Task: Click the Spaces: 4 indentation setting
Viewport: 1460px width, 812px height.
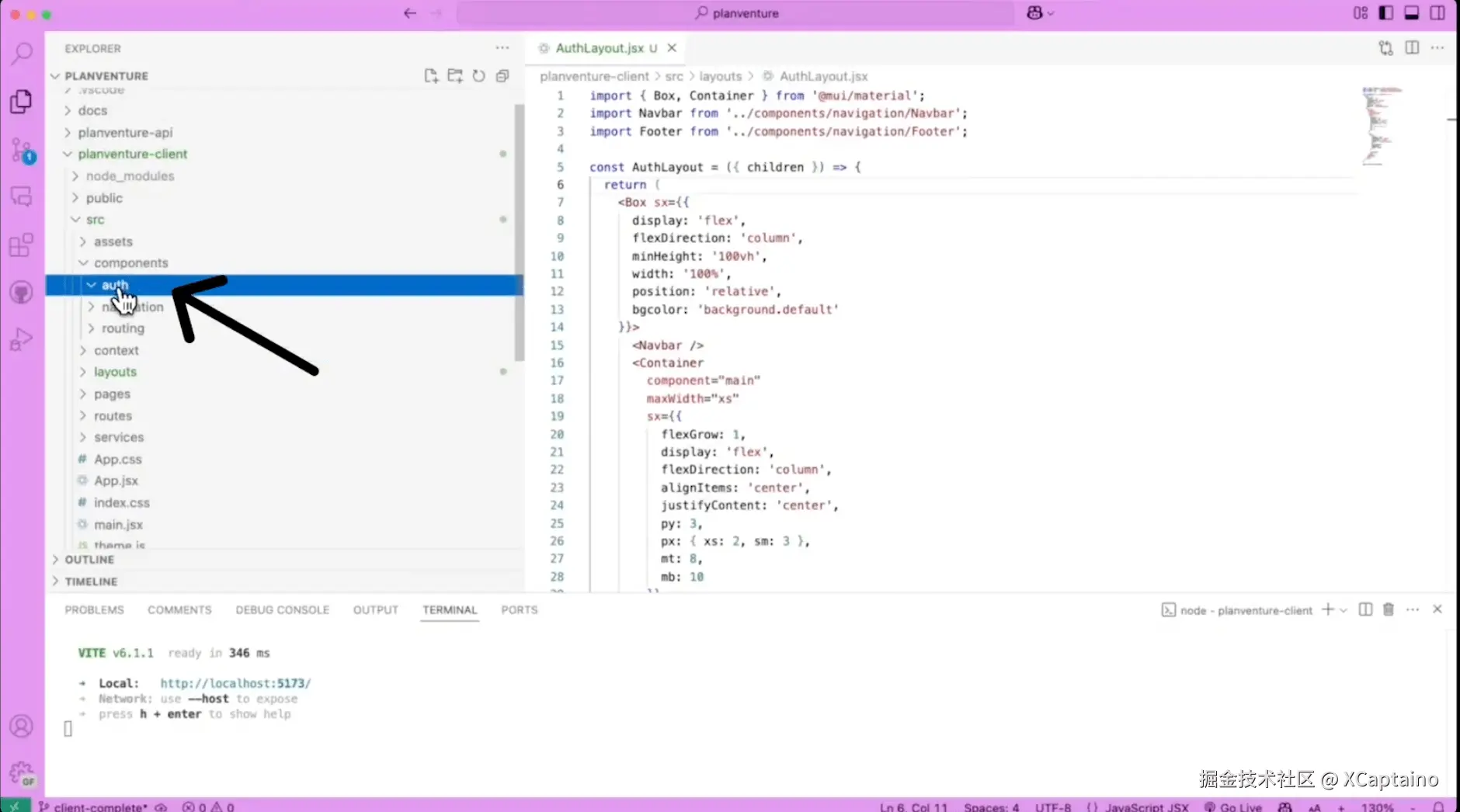Action: pyautogui.click(x=990, y=807)
